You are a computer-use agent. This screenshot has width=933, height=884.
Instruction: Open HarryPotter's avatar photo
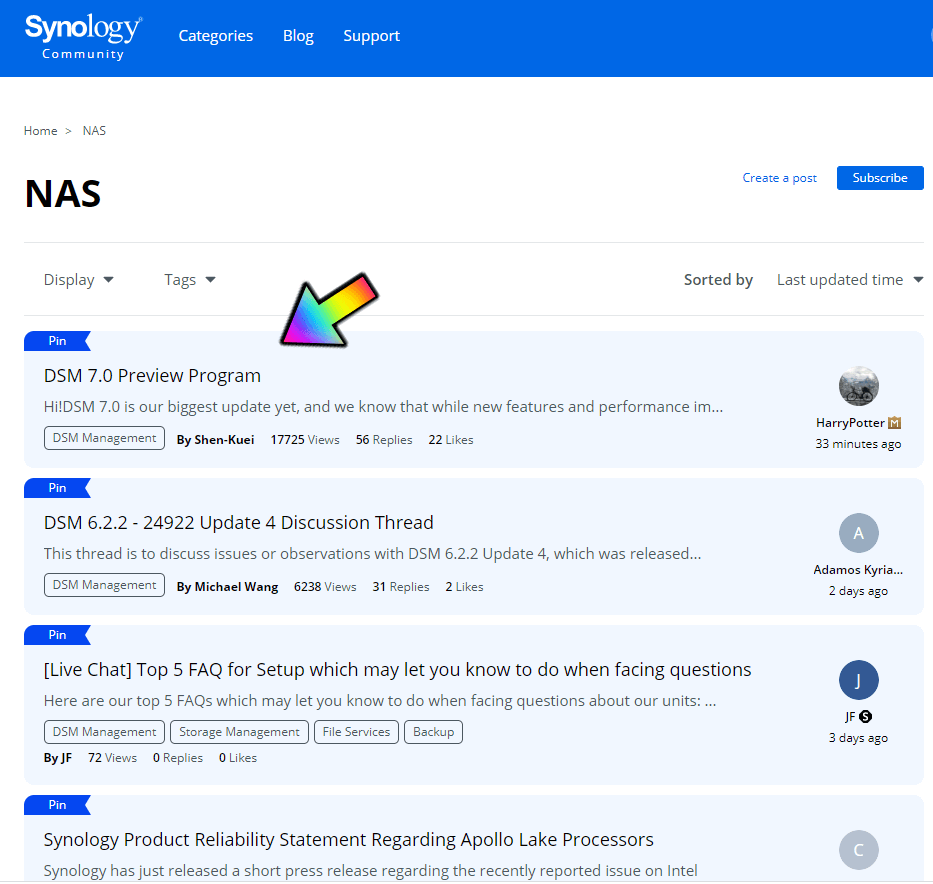[x=858, y=386]
